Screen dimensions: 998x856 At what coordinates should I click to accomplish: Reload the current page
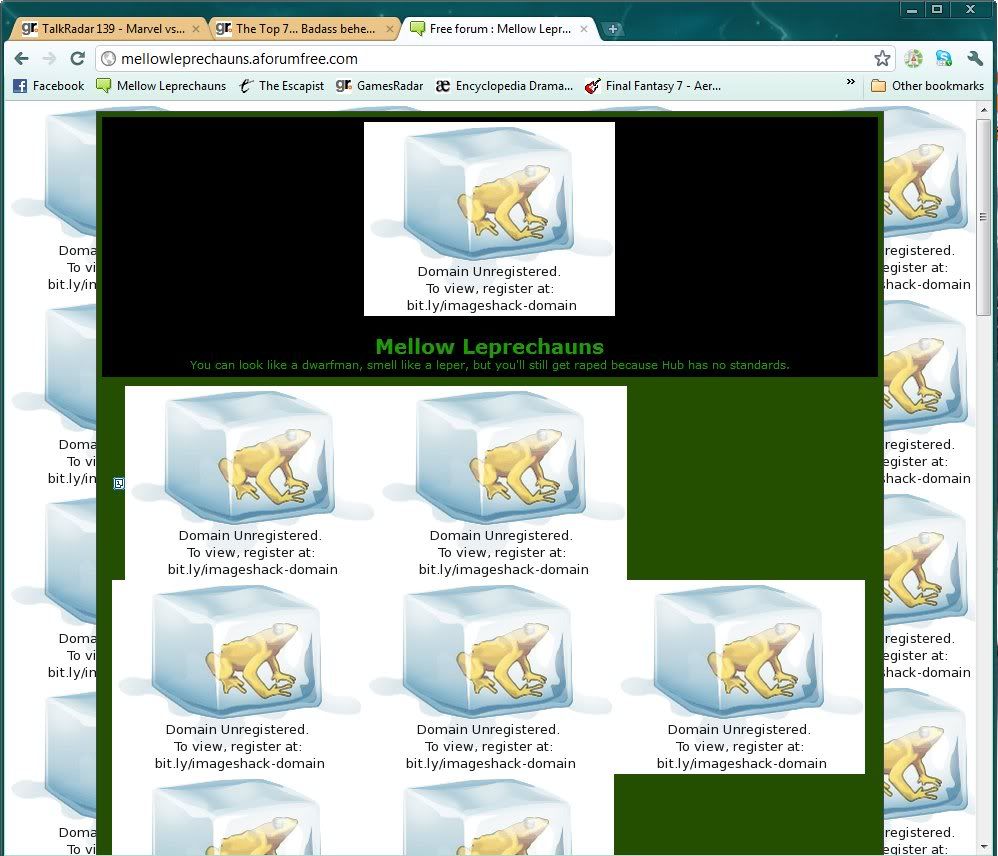(x=78, y=59)
